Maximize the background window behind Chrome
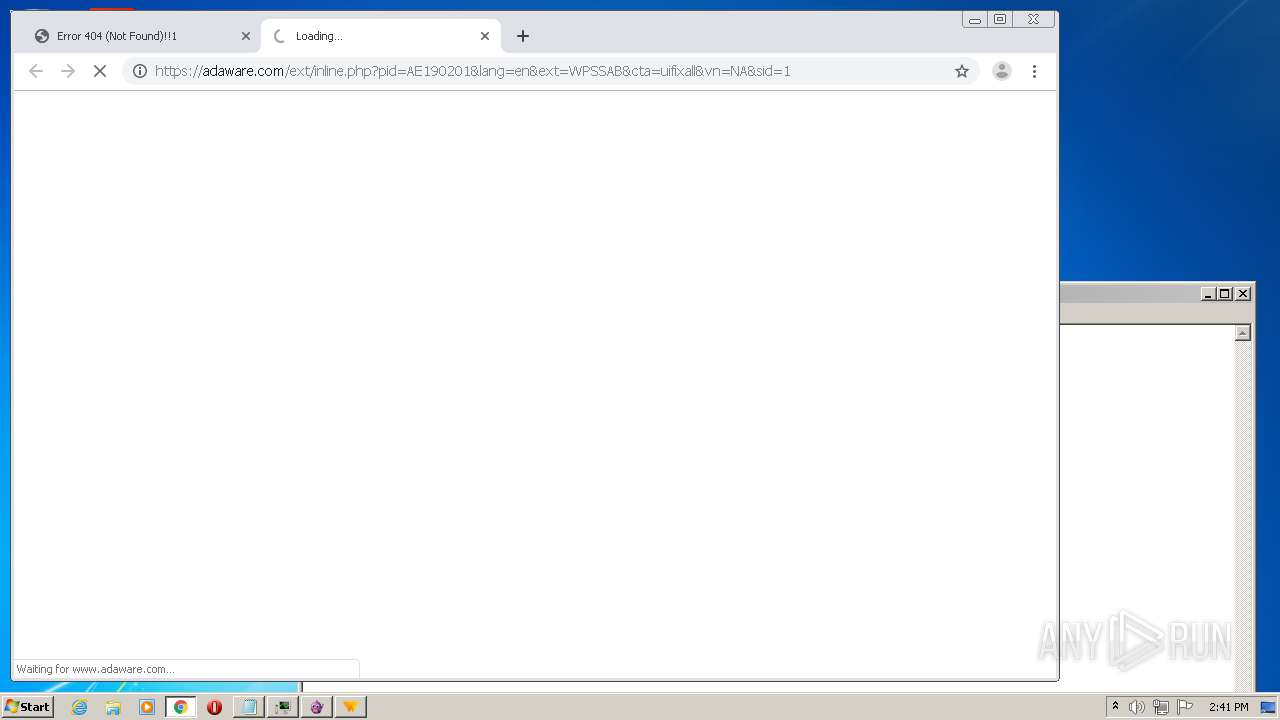 coord(1224,293)
